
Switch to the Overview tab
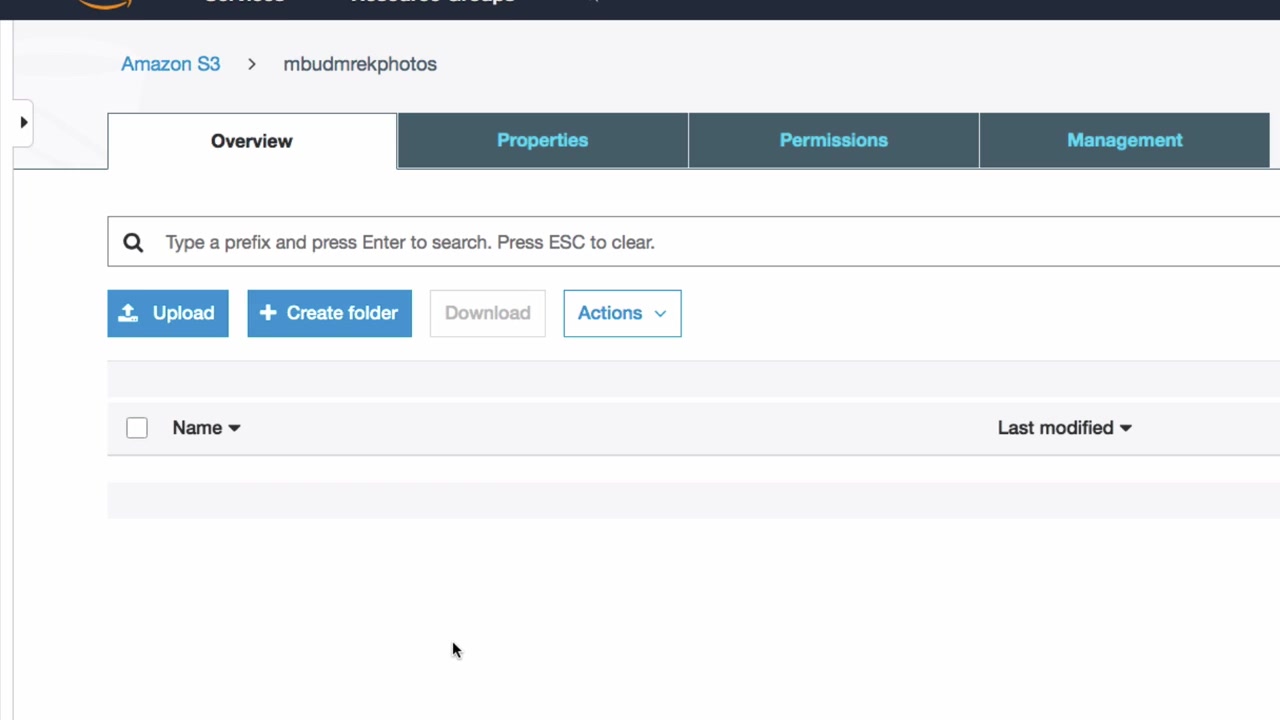tap(252, 141)
